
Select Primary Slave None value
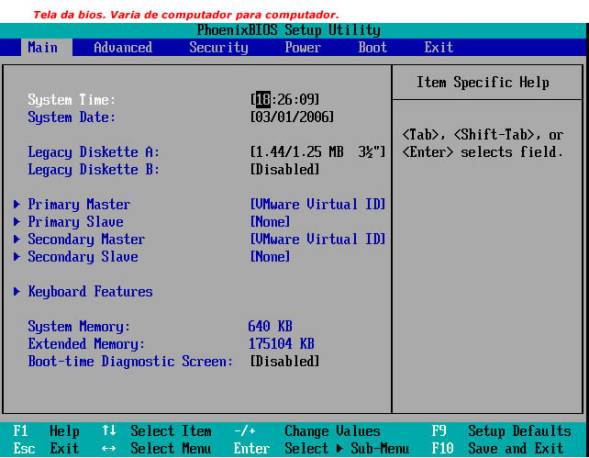270,222
